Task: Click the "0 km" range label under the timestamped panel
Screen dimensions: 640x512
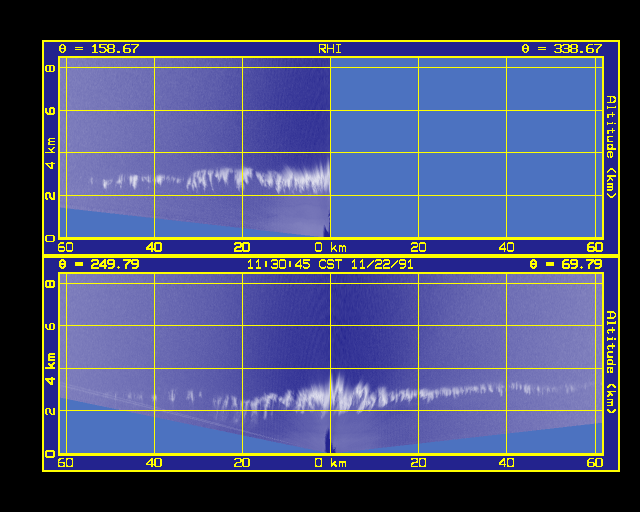Action: [331, 463]
